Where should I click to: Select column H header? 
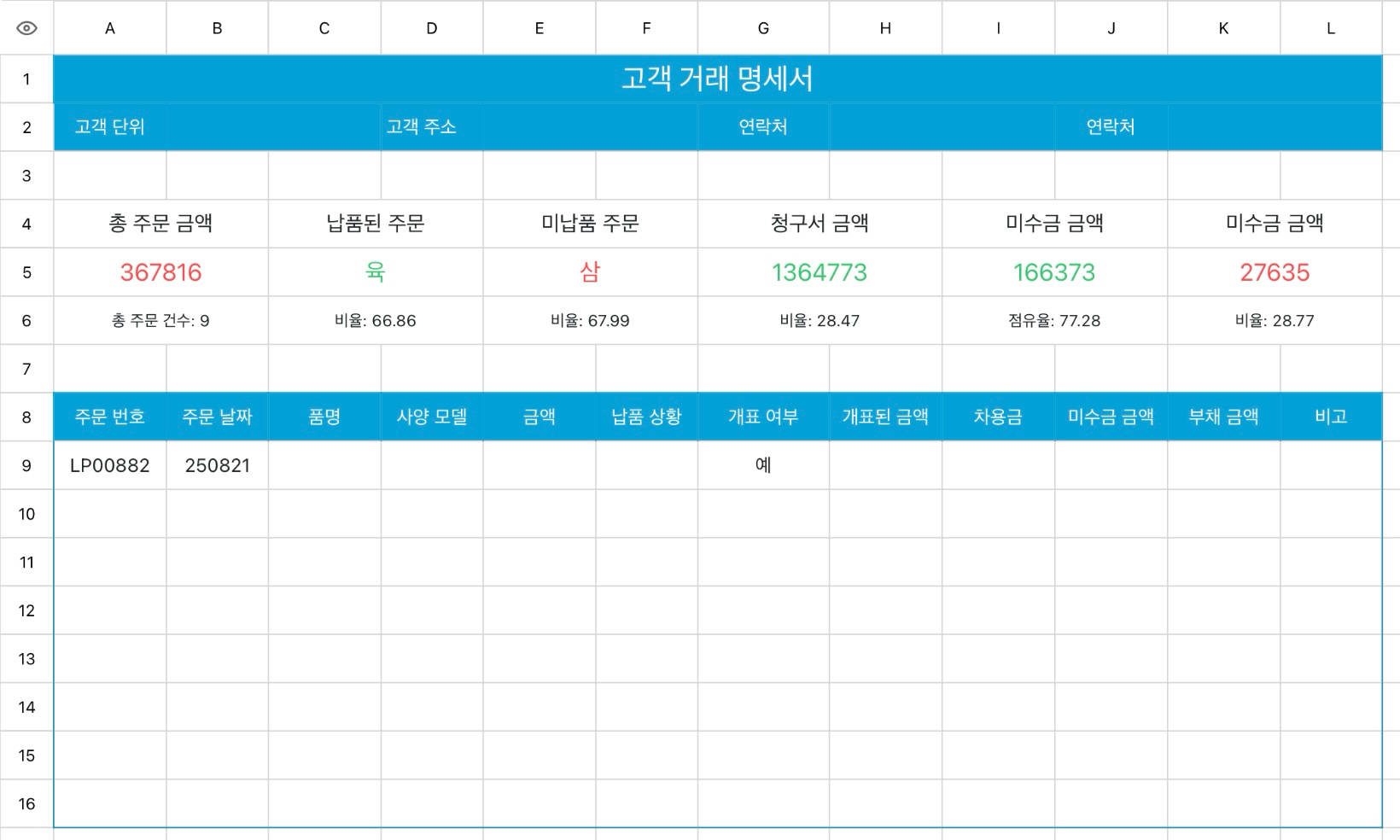[x=886, y=28]
